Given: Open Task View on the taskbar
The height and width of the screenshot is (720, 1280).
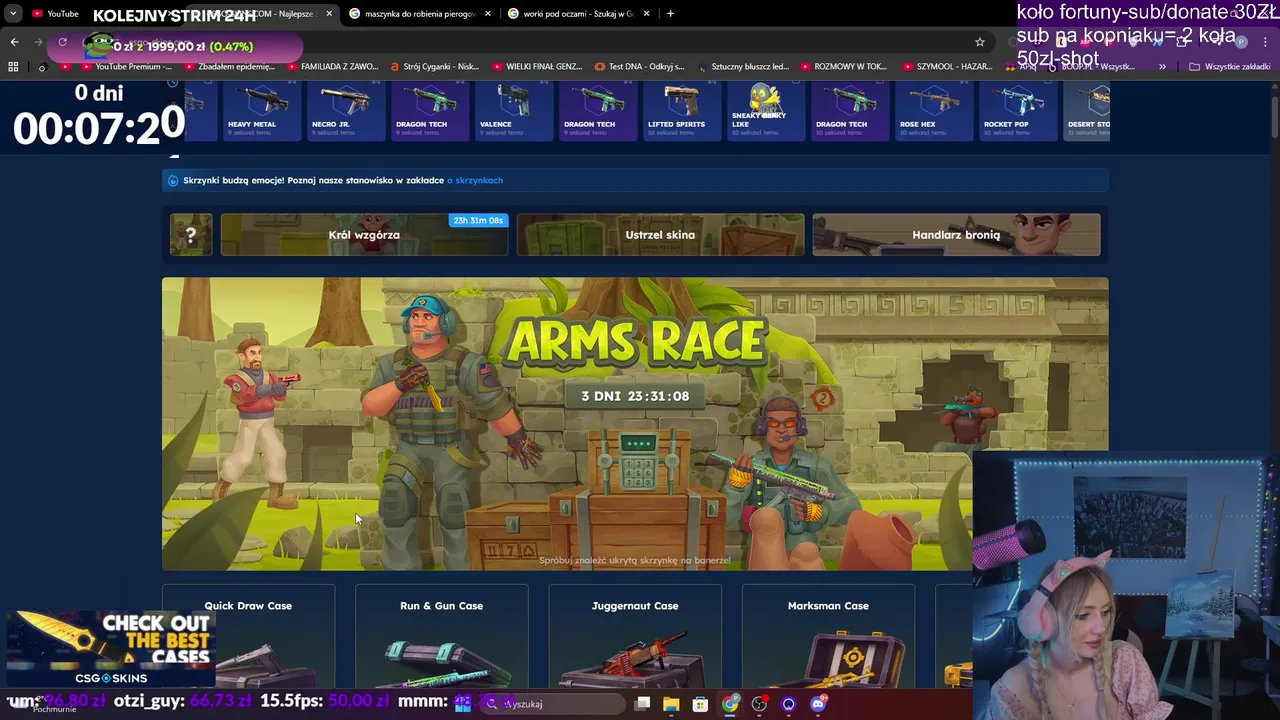Looking at the screenshot, I should pyautogui.click(x=642, y=704).
